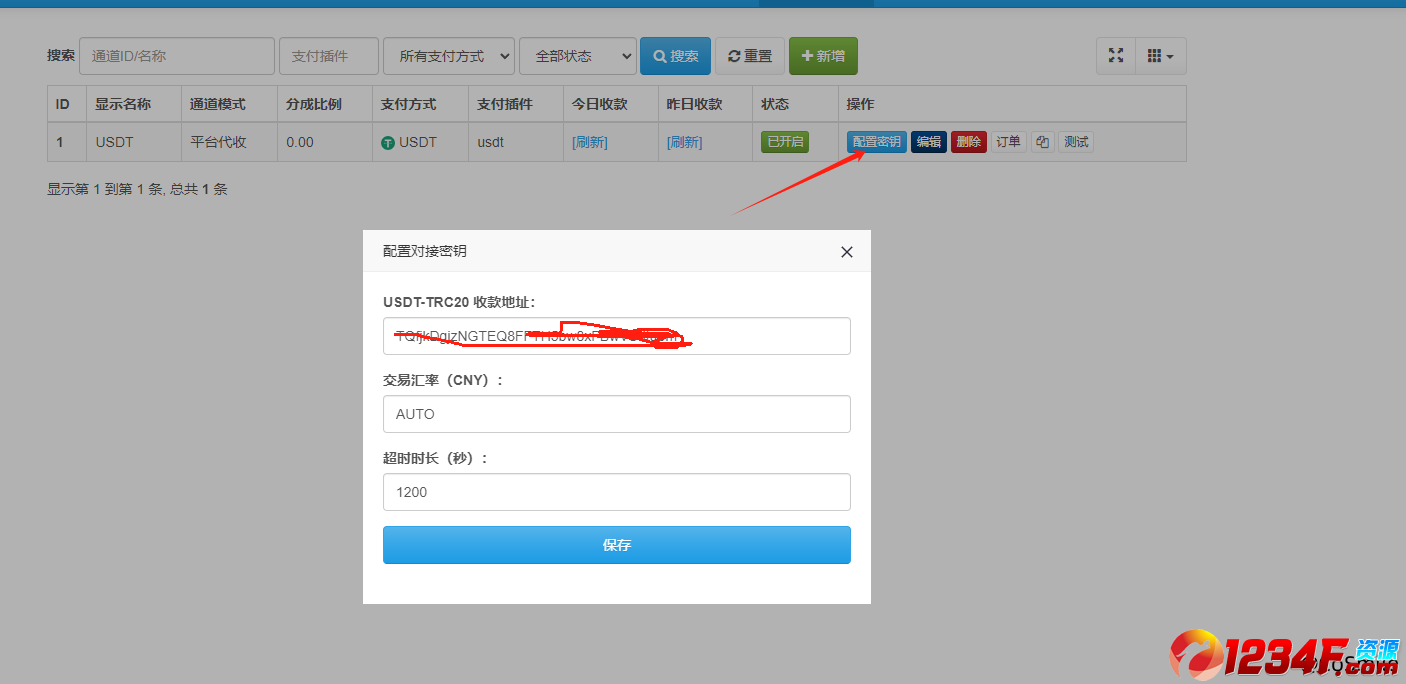This screenshot has height=684, width=1406.
Task: Add a new channel with green button
Action: (x=823, y=56)
